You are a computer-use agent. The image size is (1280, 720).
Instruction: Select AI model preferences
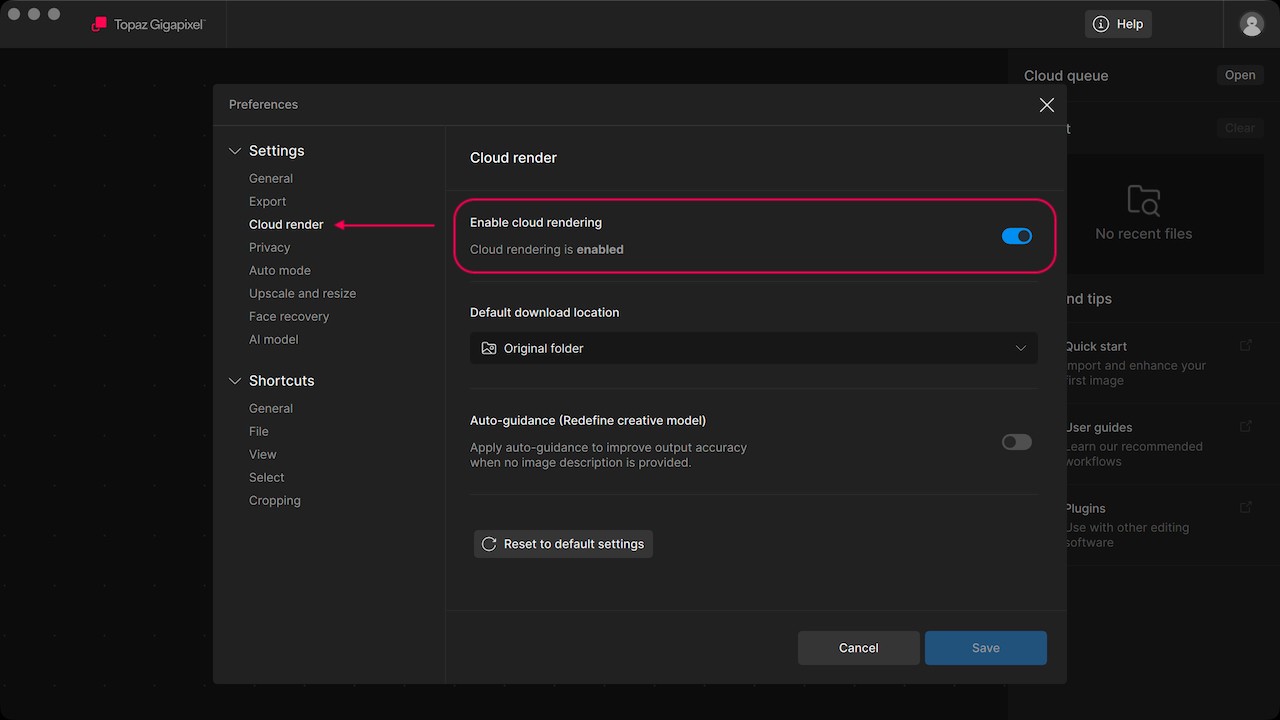pyautogui.click(x=274, y=339)
